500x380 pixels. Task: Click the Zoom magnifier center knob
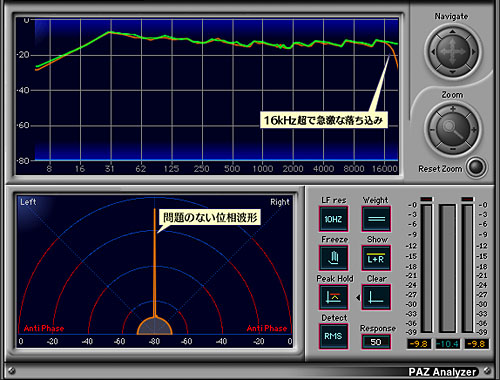click(x=453, y=129)
